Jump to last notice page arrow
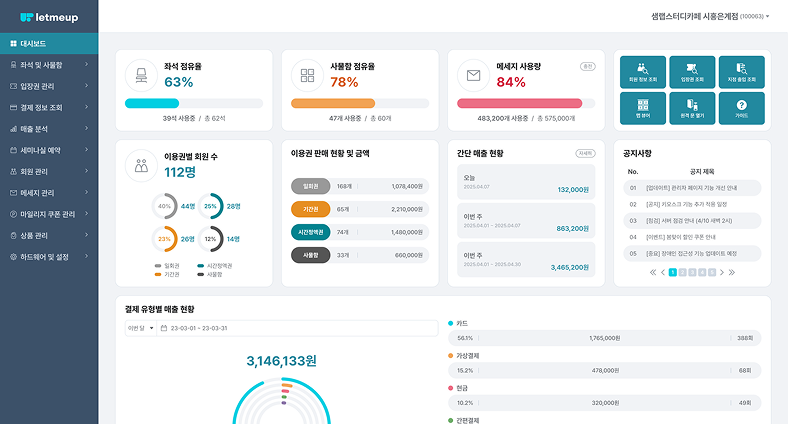Image resolution: width=788 pixels, height=424 pixels. [732, 272]
